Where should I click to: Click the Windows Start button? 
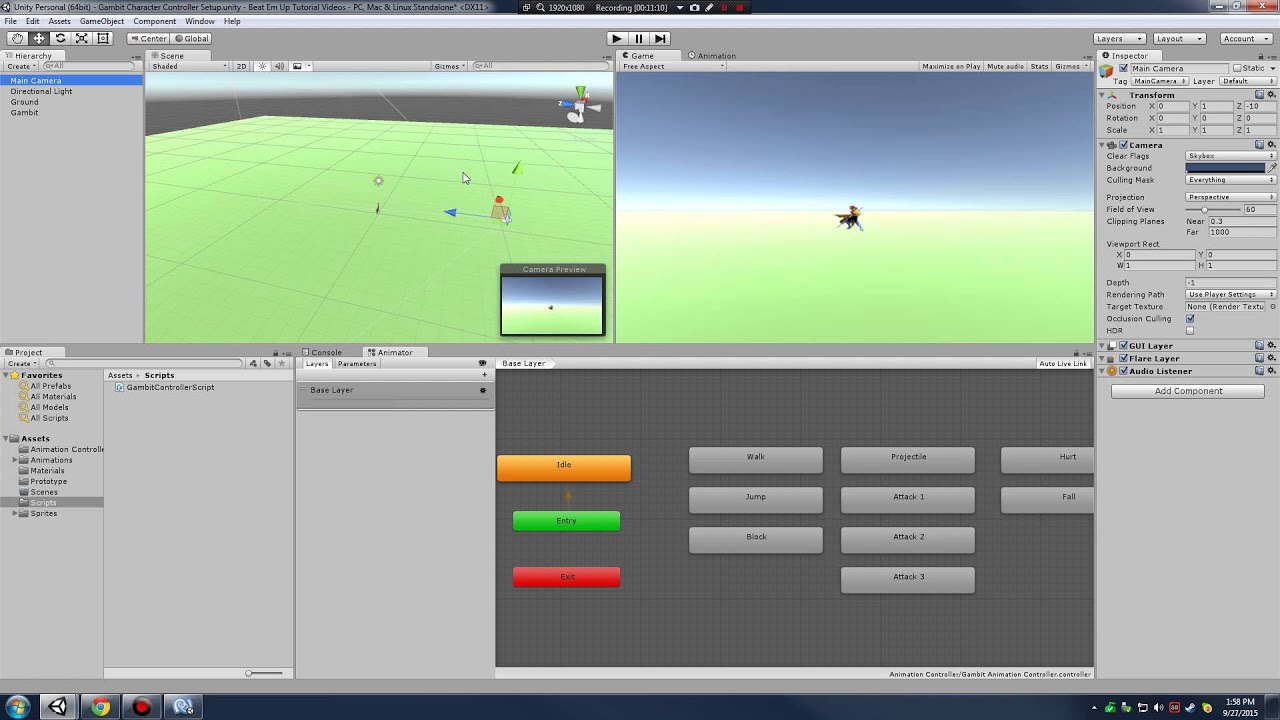point(17,707)
